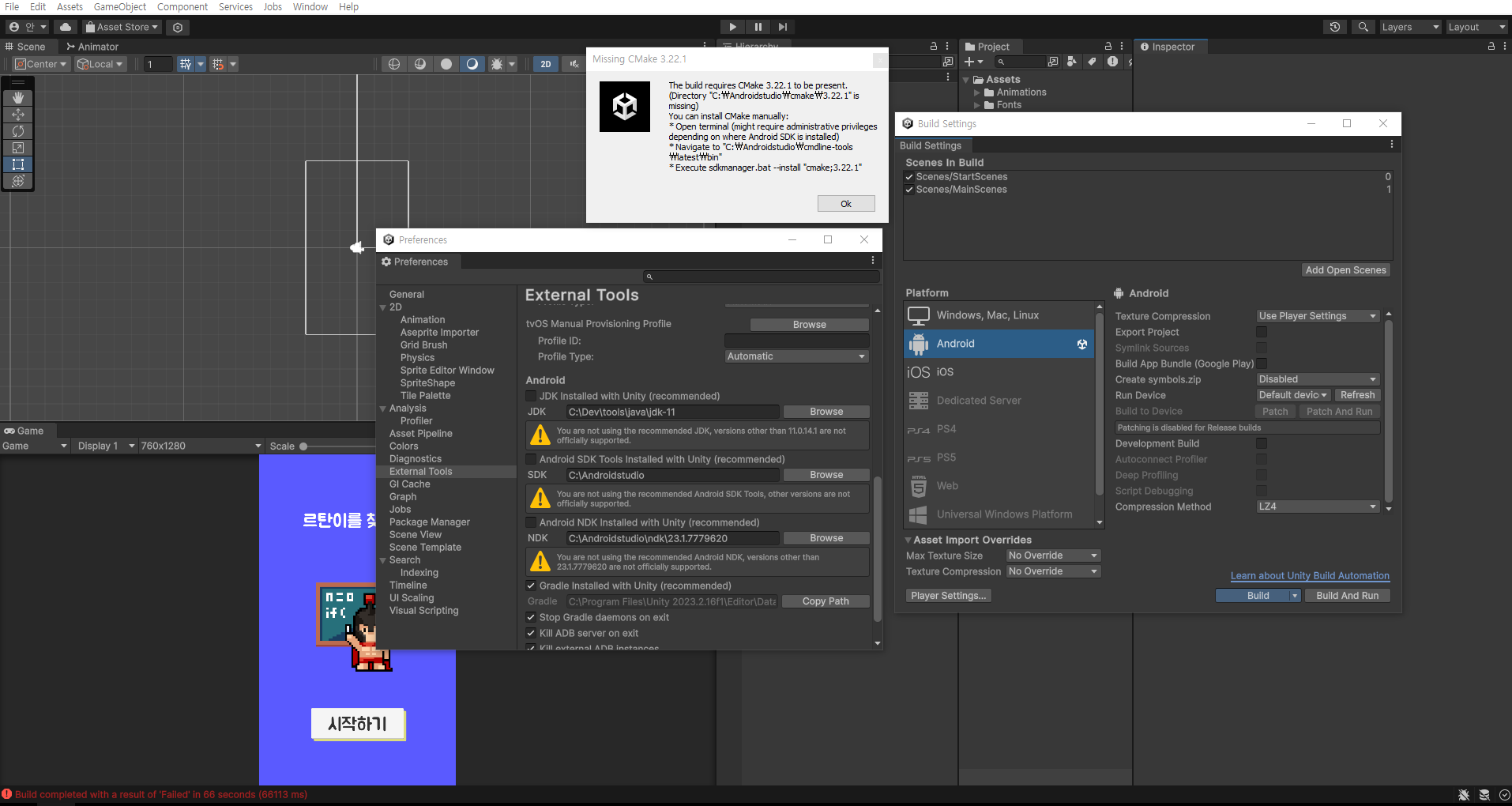Search by type in the Project panel
1512x806 pixels.
point(1072,62)
